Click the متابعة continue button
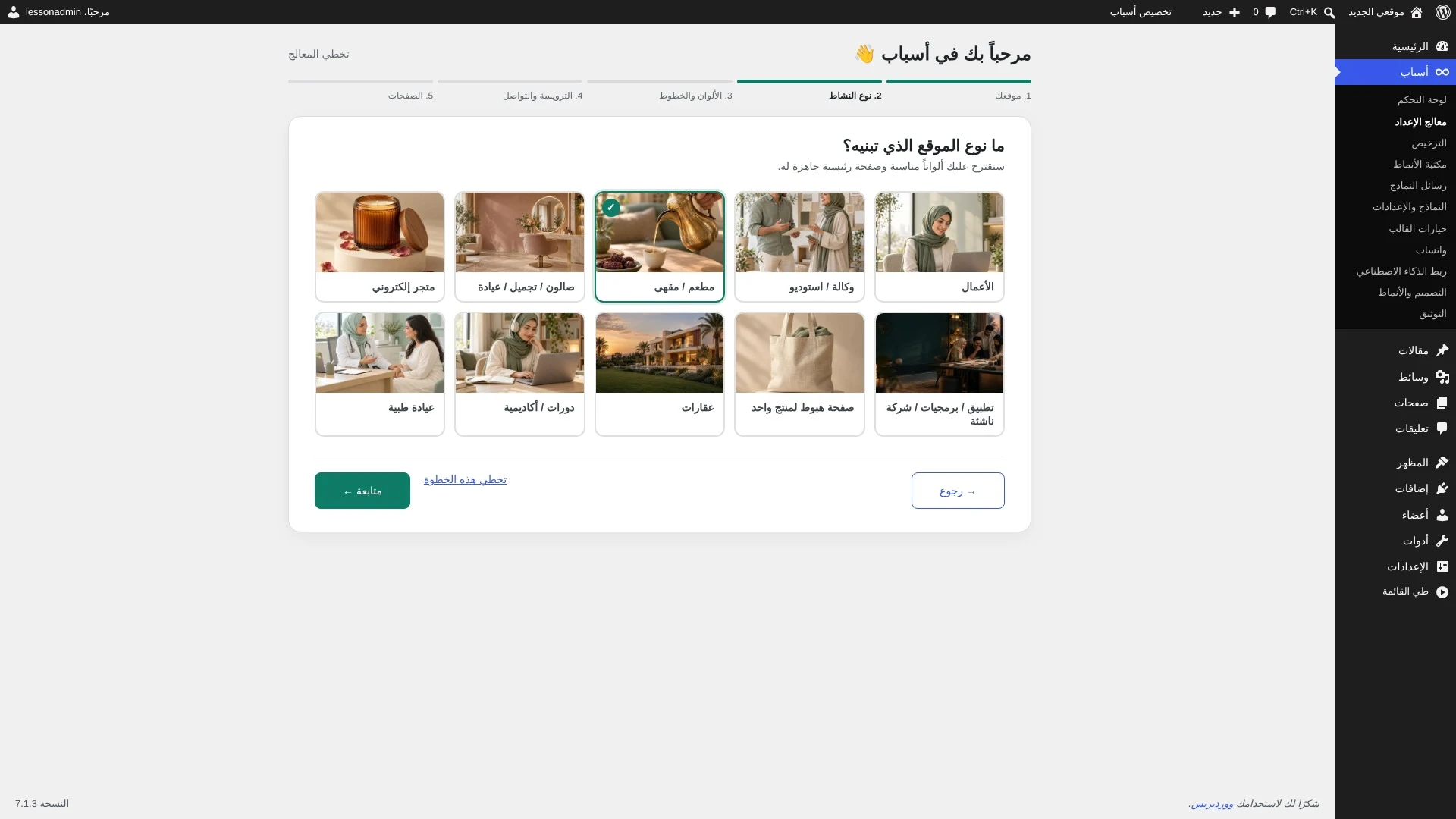This screenshot has height=819, width=1456. click(x=362, y=491)
